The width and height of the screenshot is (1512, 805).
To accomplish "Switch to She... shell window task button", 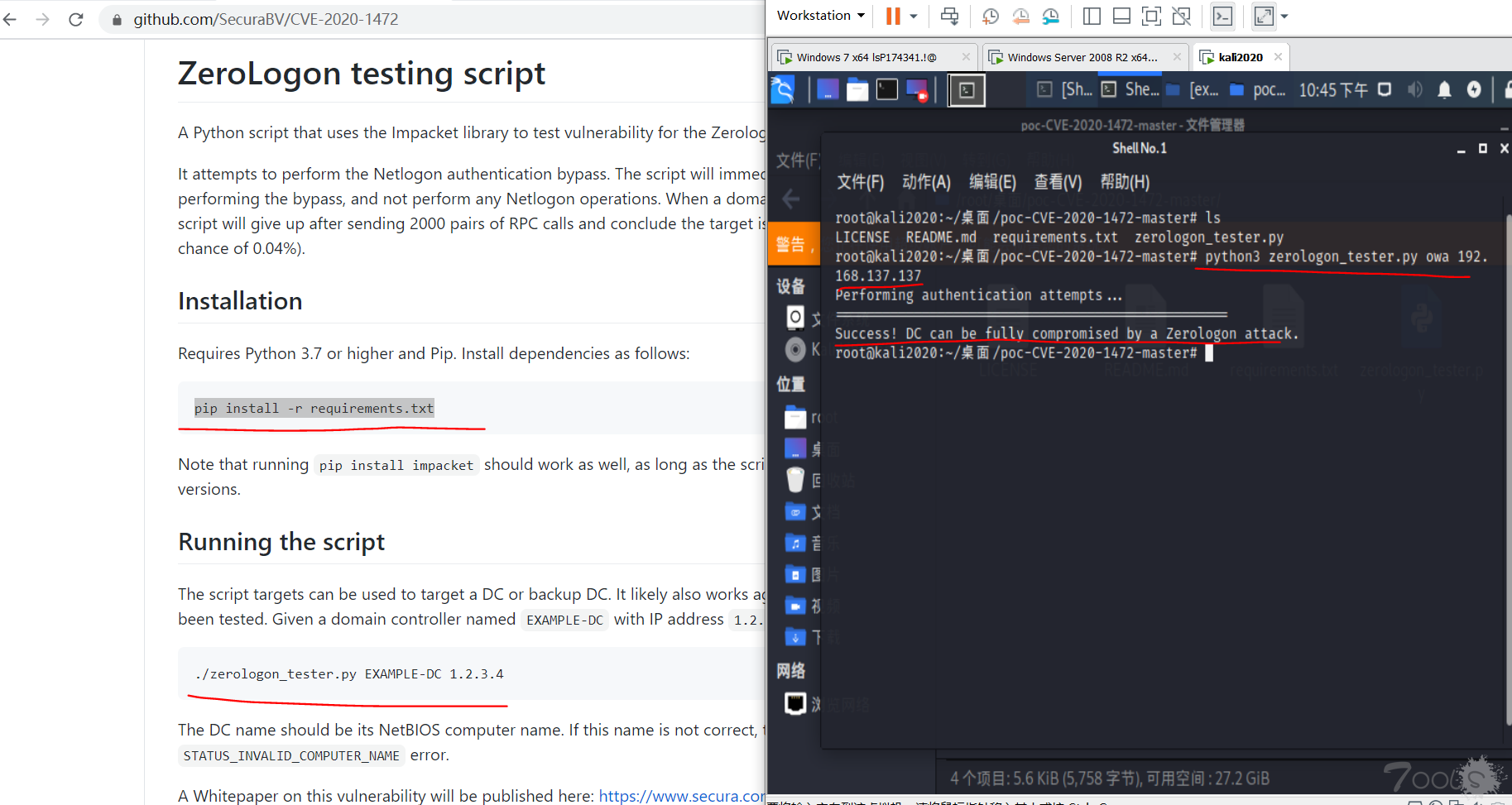I will point(1131,89).
